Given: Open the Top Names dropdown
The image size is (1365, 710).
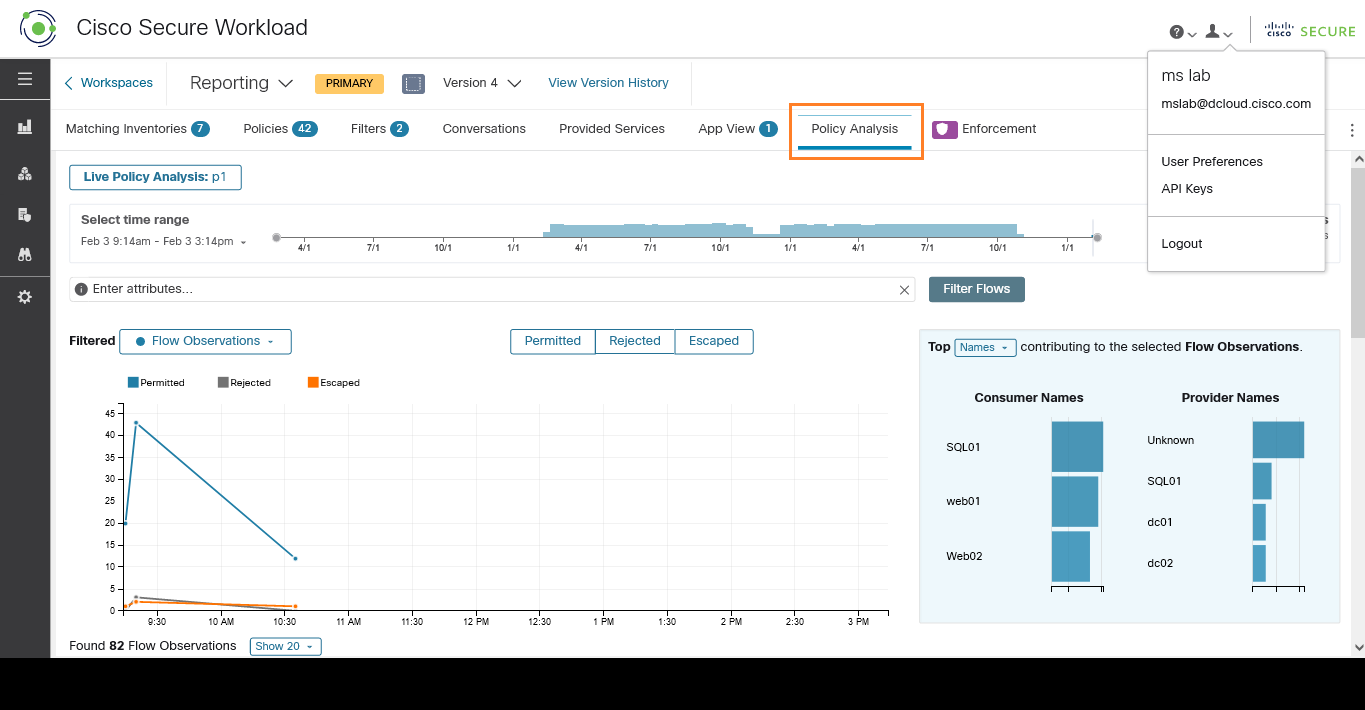Looking at the screenshot, I should 985,347.
